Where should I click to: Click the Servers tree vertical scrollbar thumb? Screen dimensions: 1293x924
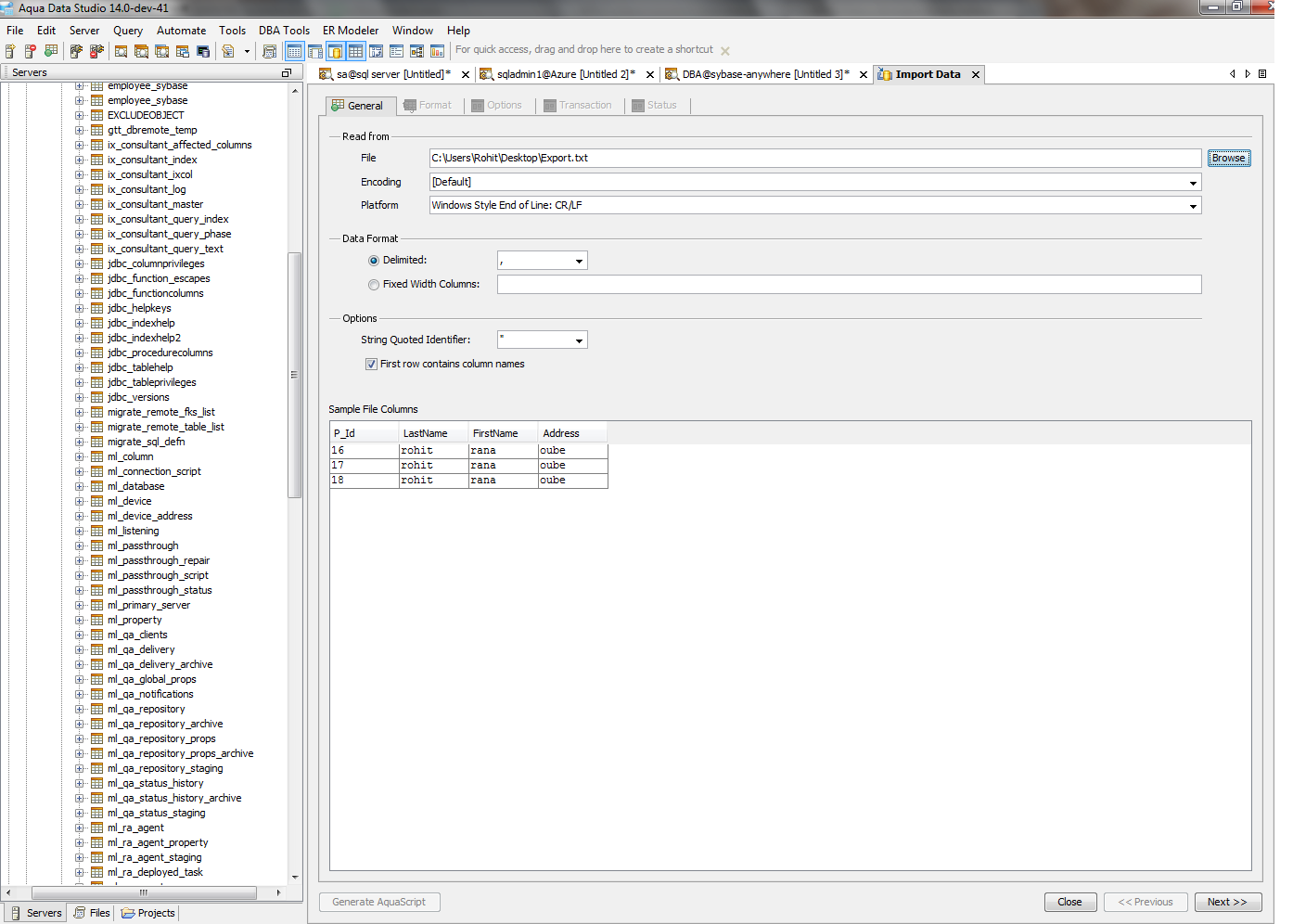[295, 375]
